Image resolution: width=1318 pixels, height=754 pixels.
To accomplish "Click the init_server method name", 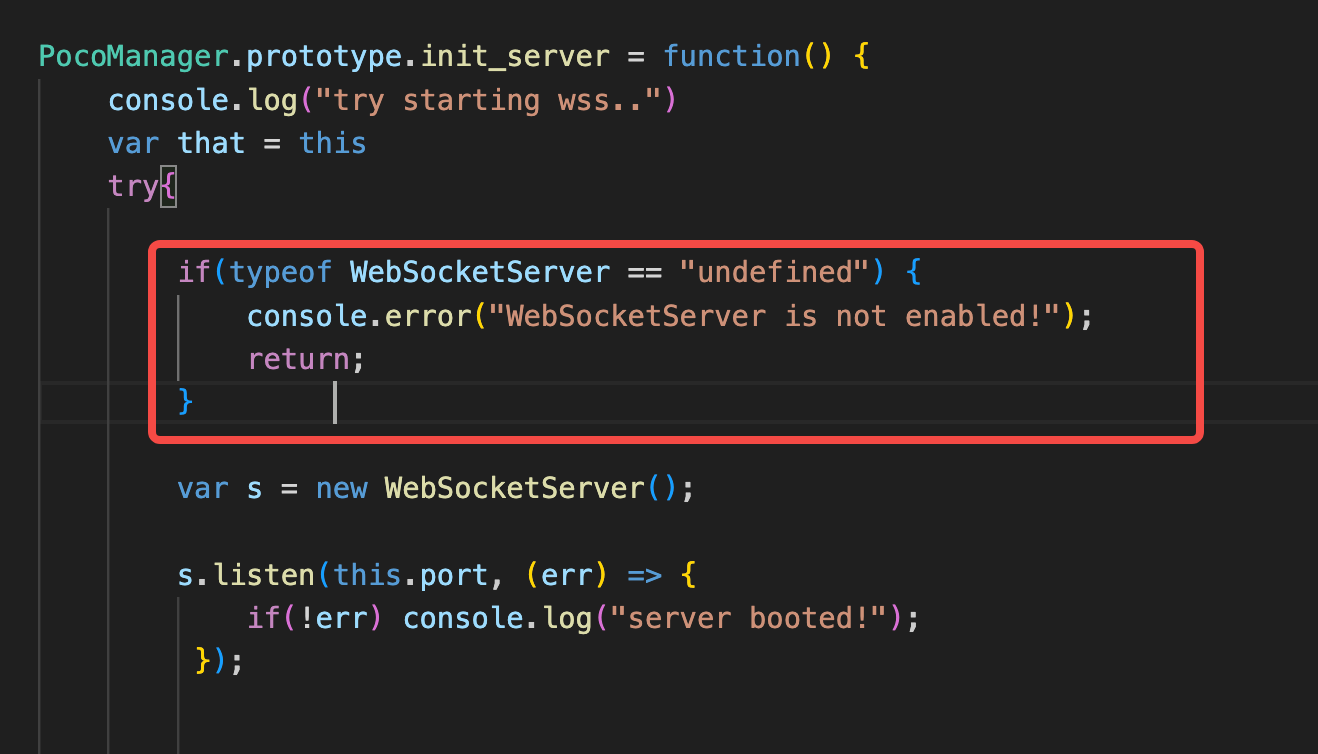I will [x=515, y=55].
